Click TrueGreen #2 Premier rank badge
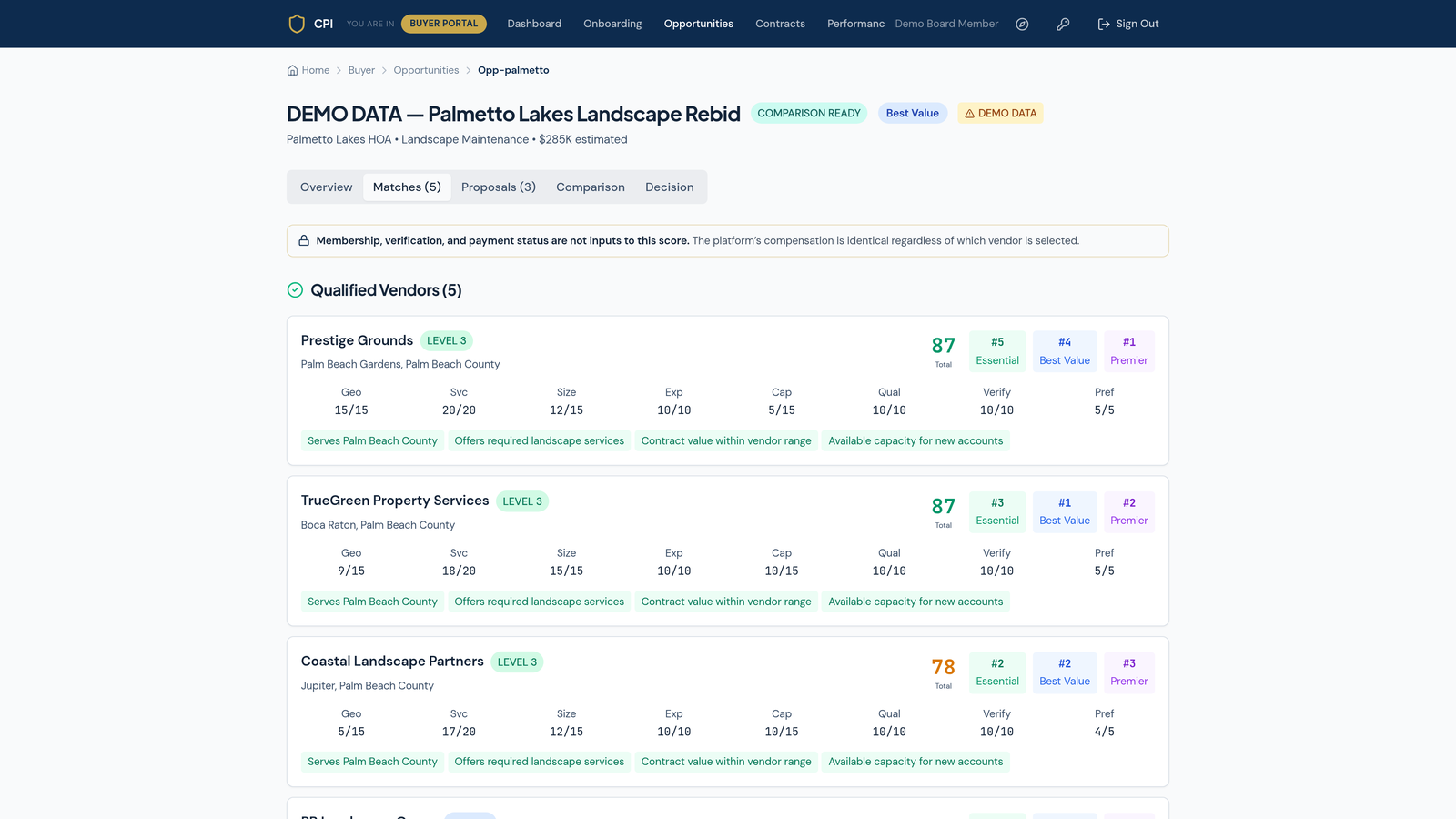 pyautogui.click(x=1129, y=511)
